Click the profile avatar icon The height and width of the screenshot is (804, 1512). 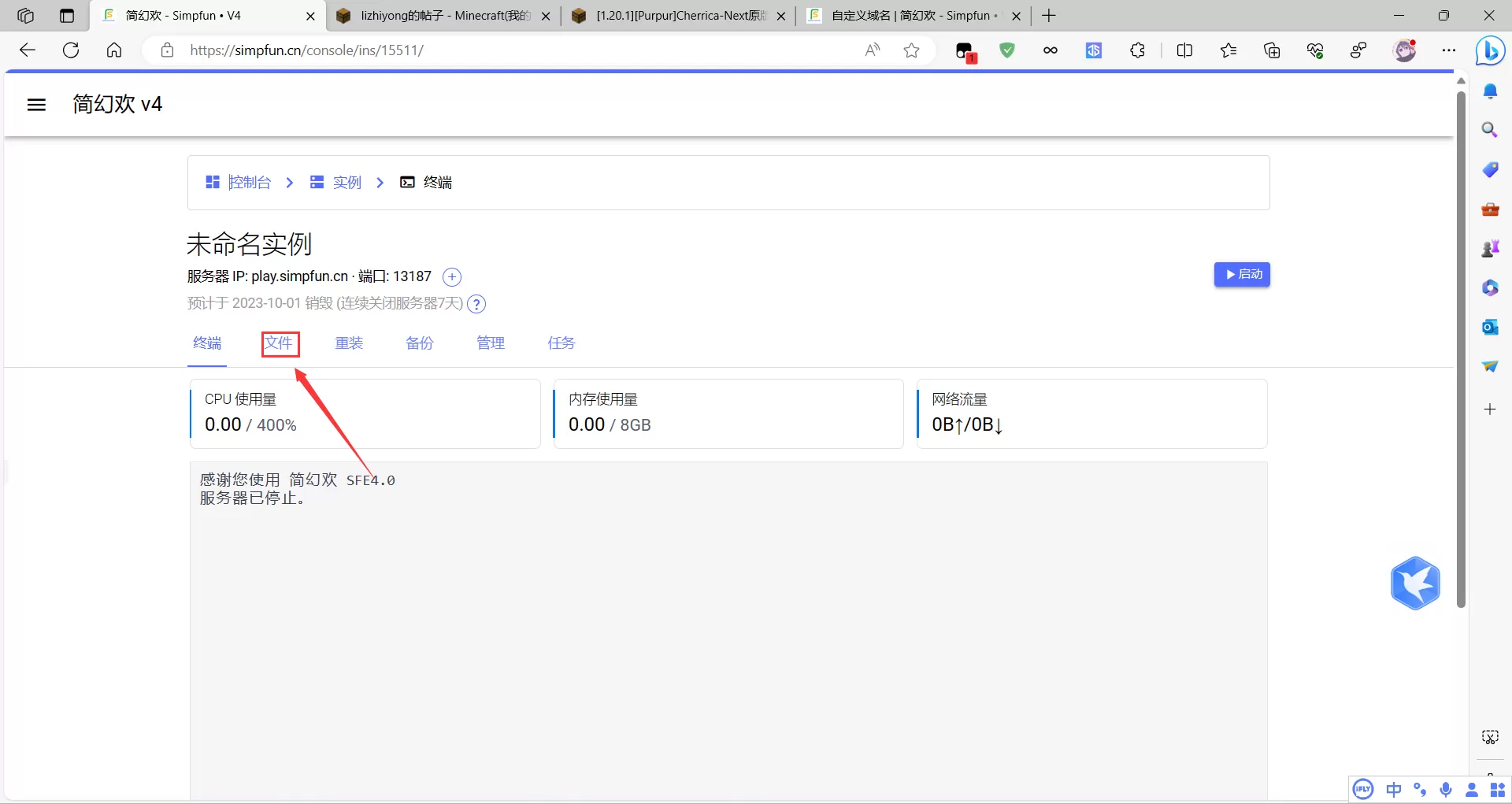pos(1405,50)
